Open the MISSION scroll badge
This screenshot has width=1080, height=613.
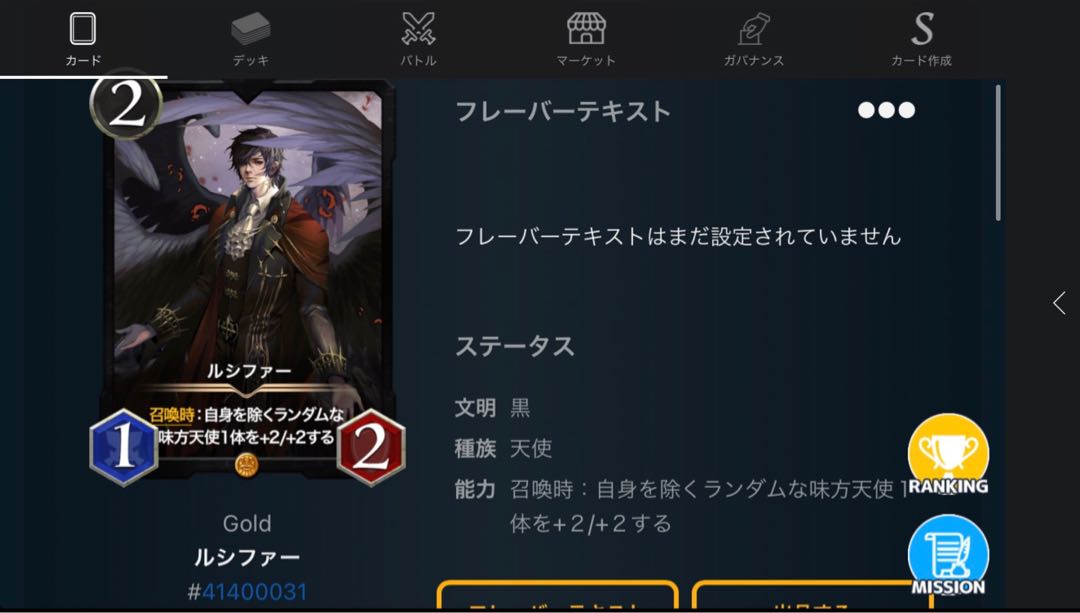click(948, 556)
